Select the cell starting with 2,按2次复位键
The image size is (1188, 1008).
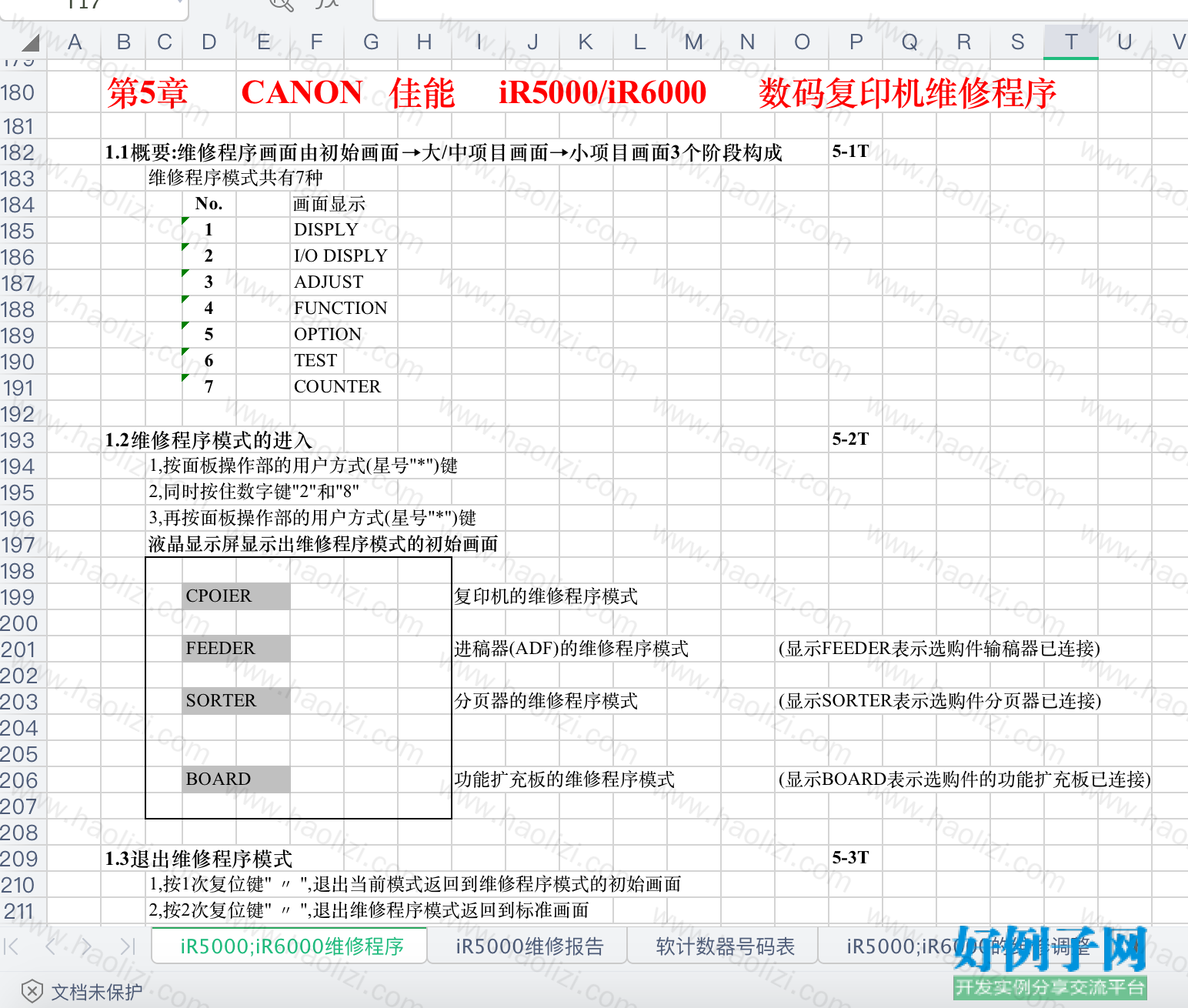tap(369, 910)
